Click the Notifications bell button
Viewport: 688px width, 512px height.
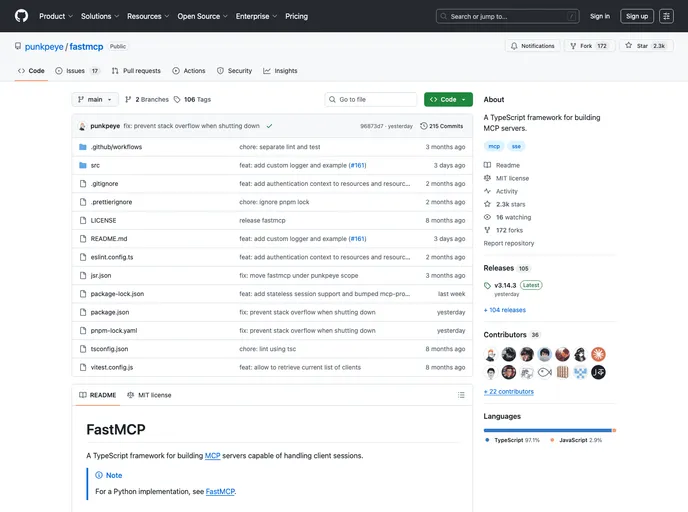point(532,46)
